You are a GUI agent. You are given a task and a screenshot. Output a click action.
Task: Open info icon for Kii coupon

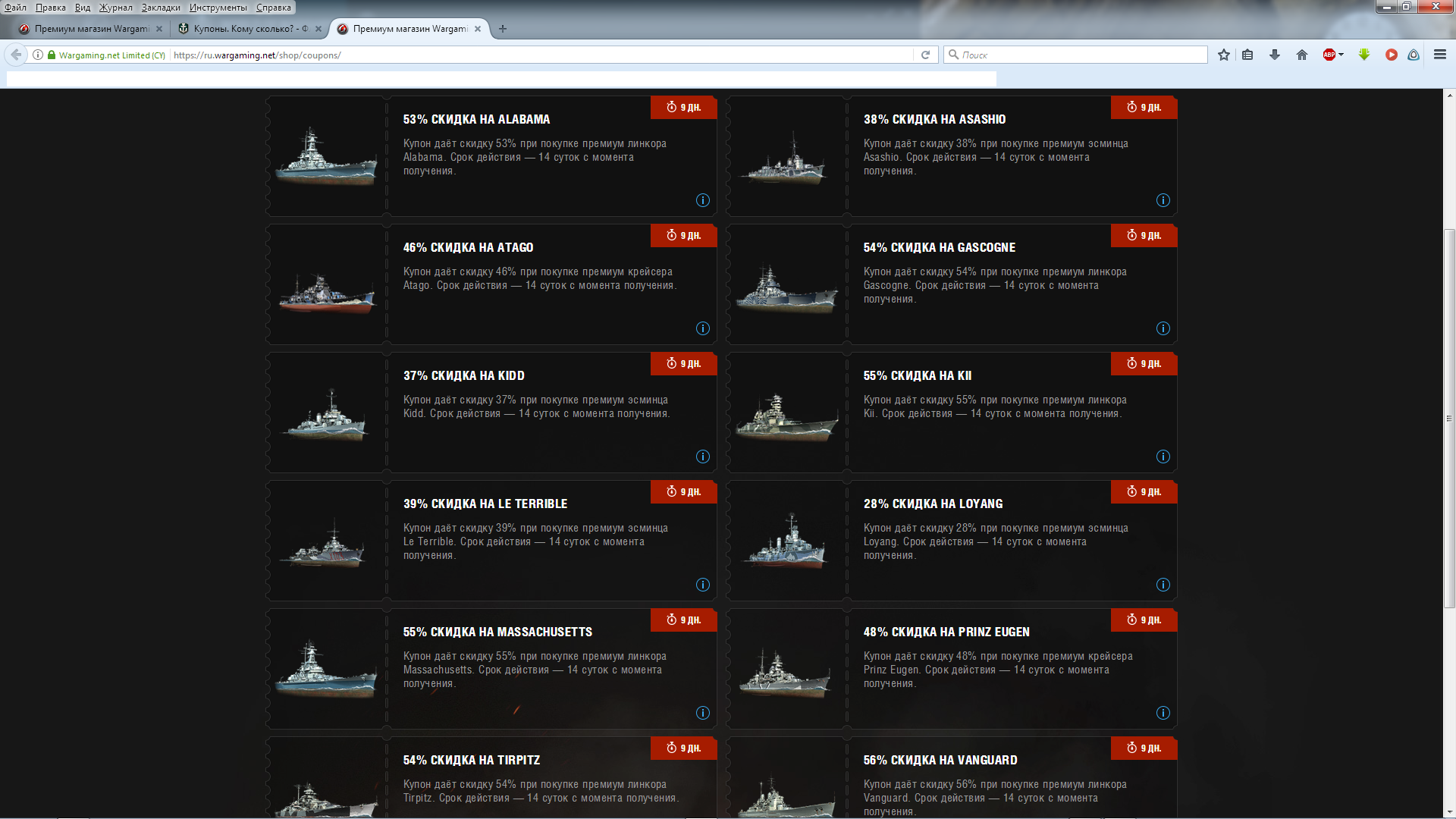tap(1163, 457)
